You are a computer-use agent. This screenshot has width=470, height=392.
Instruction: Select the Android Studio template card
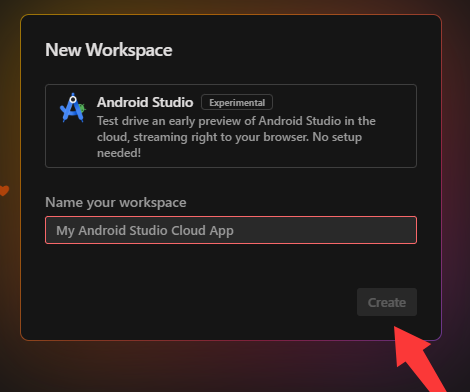point(231,126)
